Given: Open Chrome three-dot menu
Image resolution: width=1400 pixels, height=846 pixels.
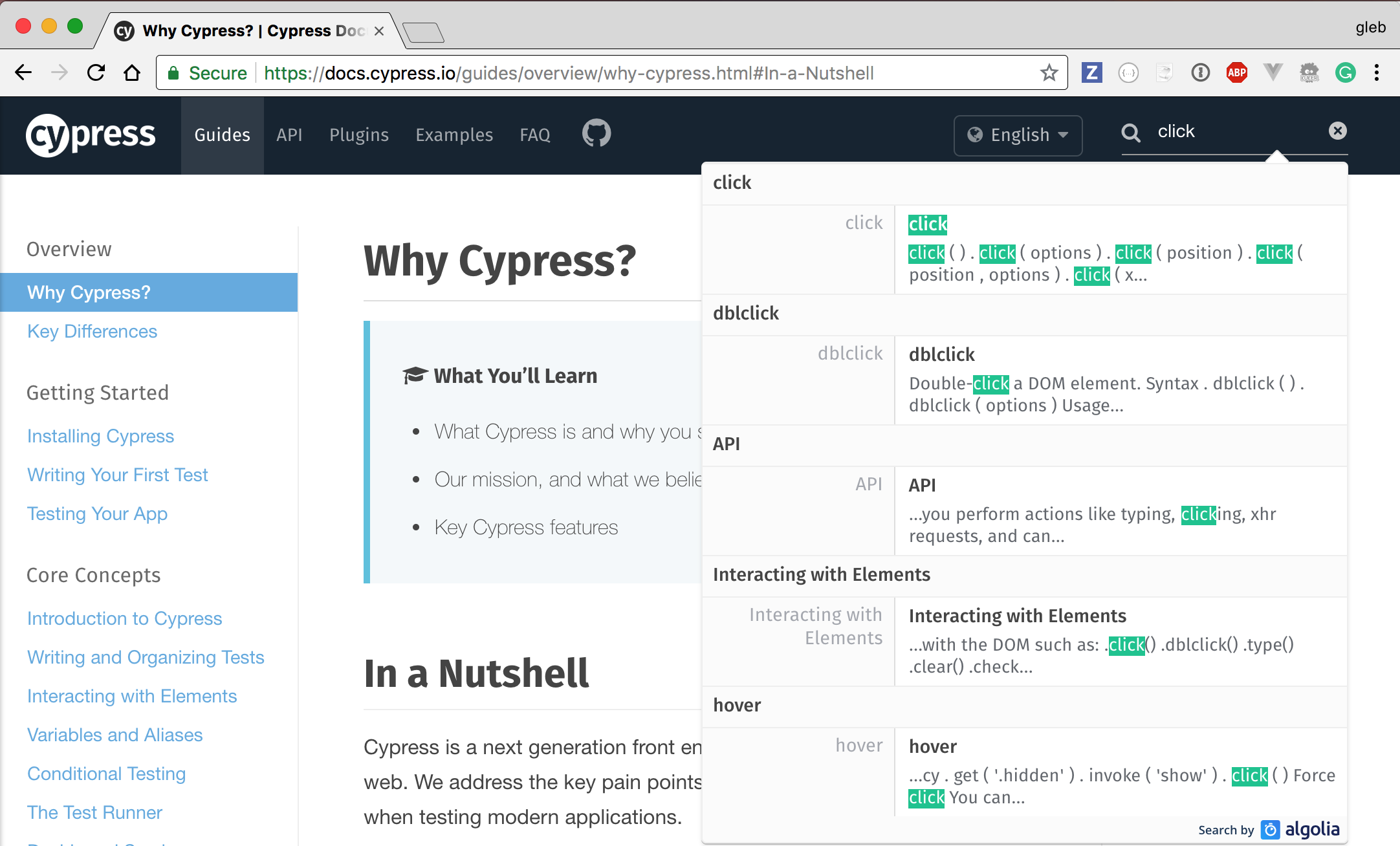Looking at the screenshot, I should [1377, 72].
